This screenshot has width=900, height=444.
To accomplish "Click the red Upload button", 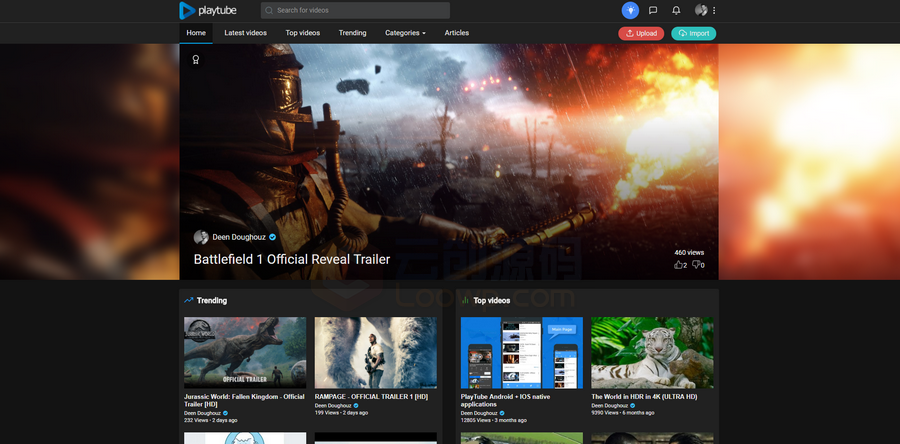I will coord(641,33).
